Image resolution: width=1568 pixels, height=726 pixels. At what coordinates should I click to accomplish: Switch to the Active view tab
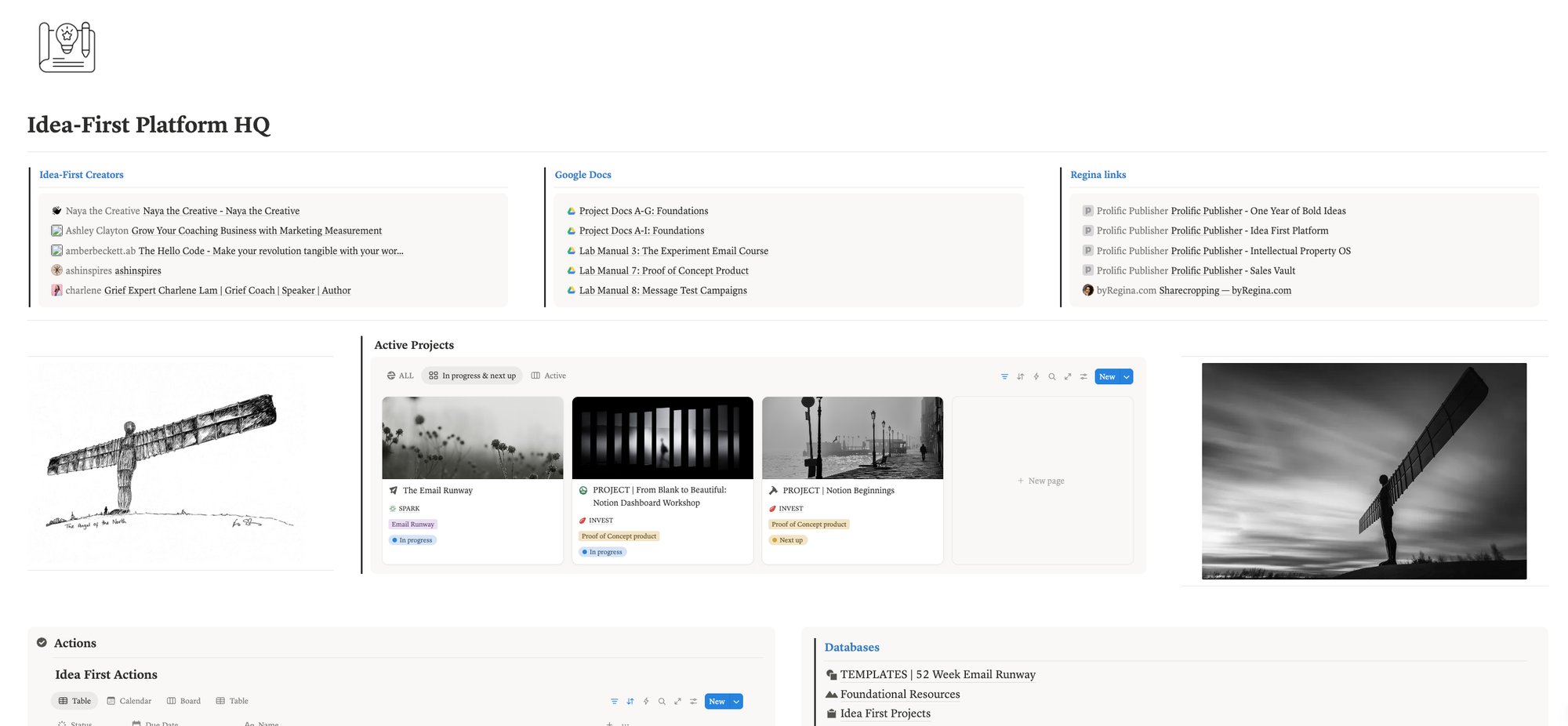point(549,376)
